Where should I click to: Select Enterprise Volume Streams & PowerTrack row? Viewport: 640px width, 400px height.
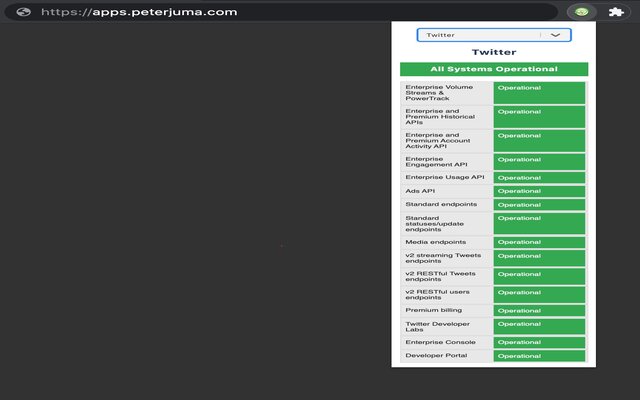tap(446, 93)
